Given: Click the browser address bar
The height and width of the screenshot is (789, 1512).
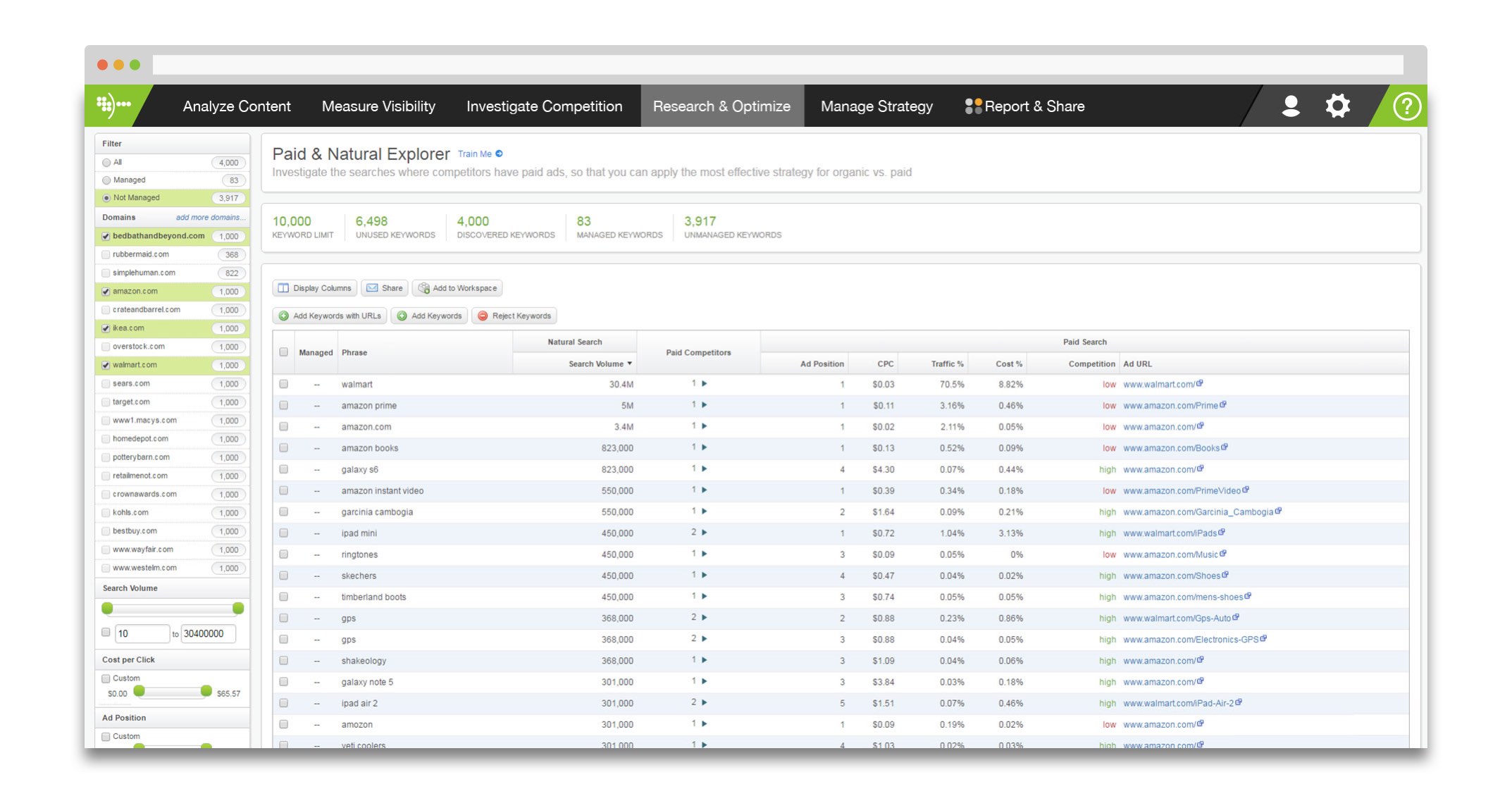Looking at the screenshot, I should [x=778, y=65].
